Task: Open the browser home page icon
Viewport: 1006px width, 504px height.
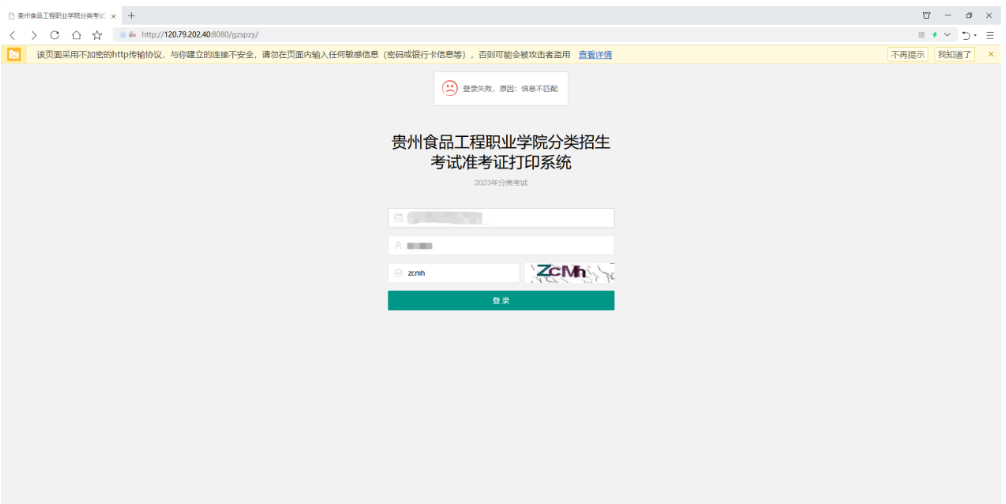Action: point(76,35)
